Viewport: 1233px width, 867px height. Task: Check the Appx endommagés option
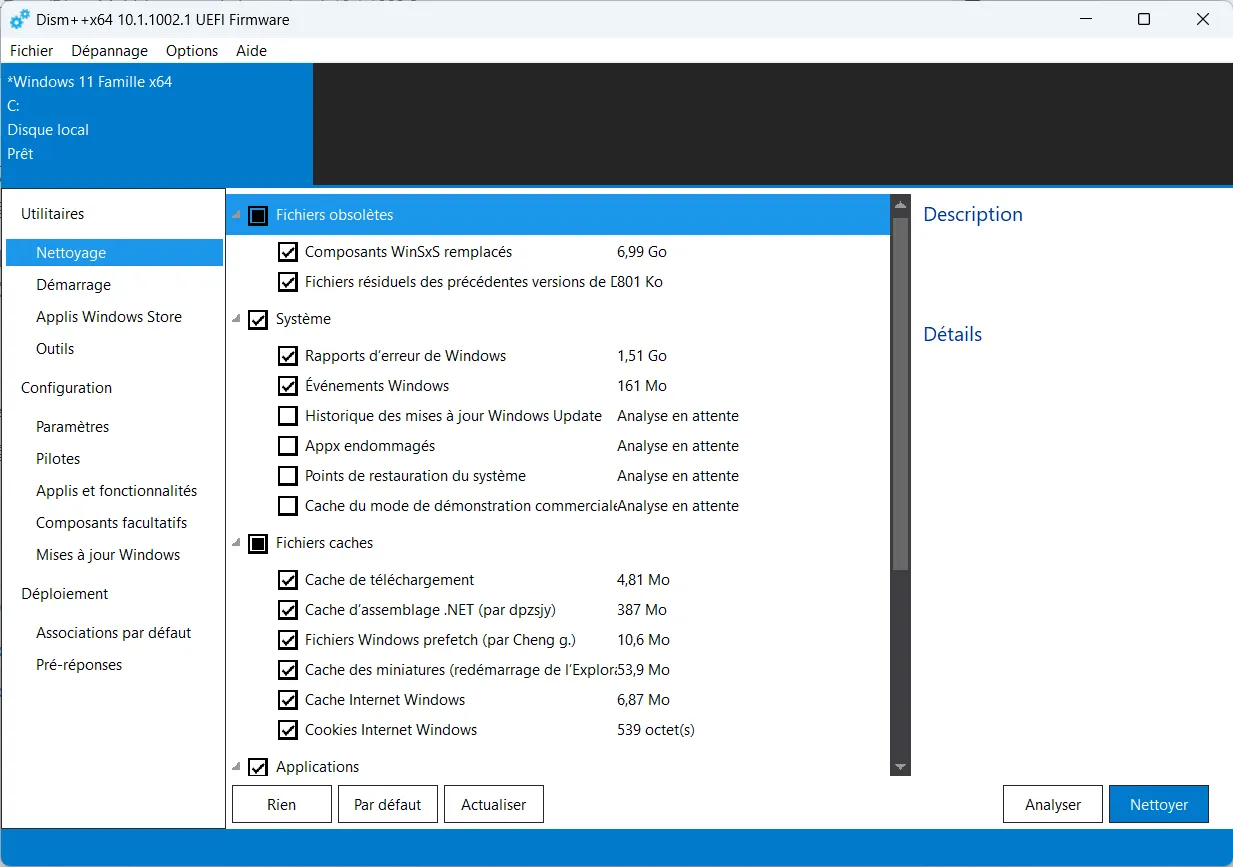point(288,445)
